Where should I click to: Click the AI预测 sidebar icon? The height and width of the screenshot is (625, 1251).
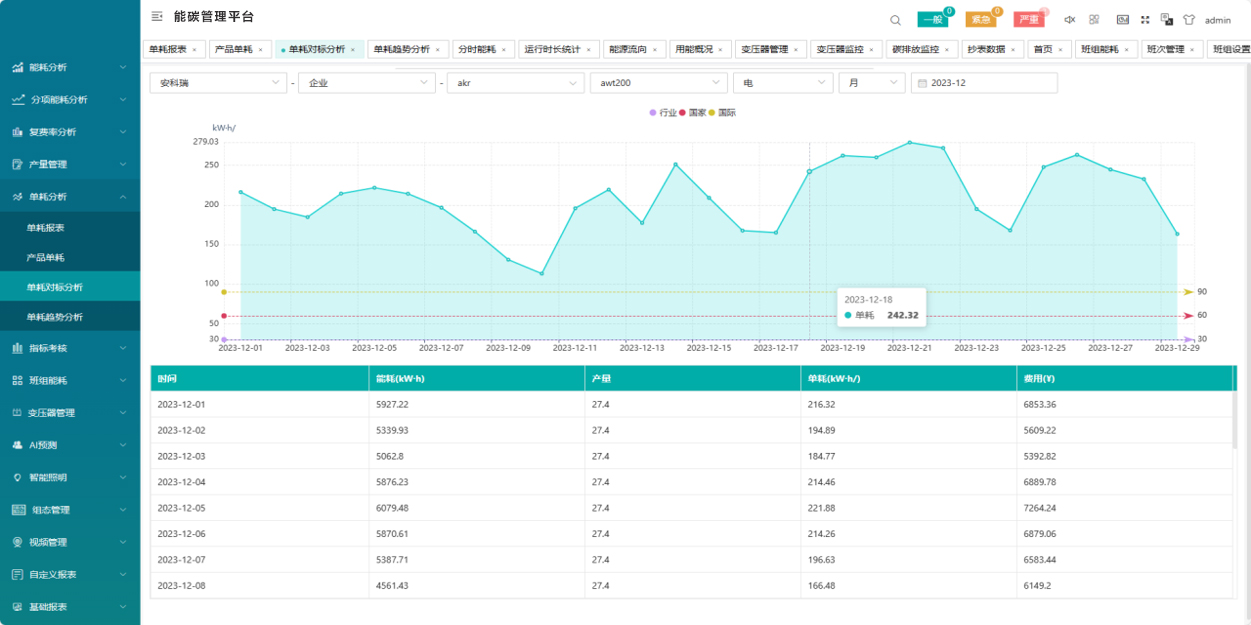(x=17, y=445)
